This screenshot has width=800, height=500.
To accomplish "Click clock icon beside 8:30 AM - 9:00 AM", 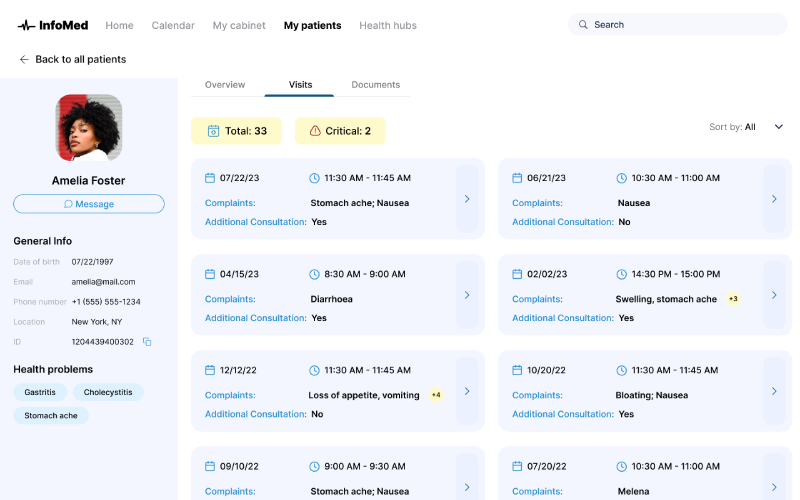I will pyautogui.click(x=314, y=274).
